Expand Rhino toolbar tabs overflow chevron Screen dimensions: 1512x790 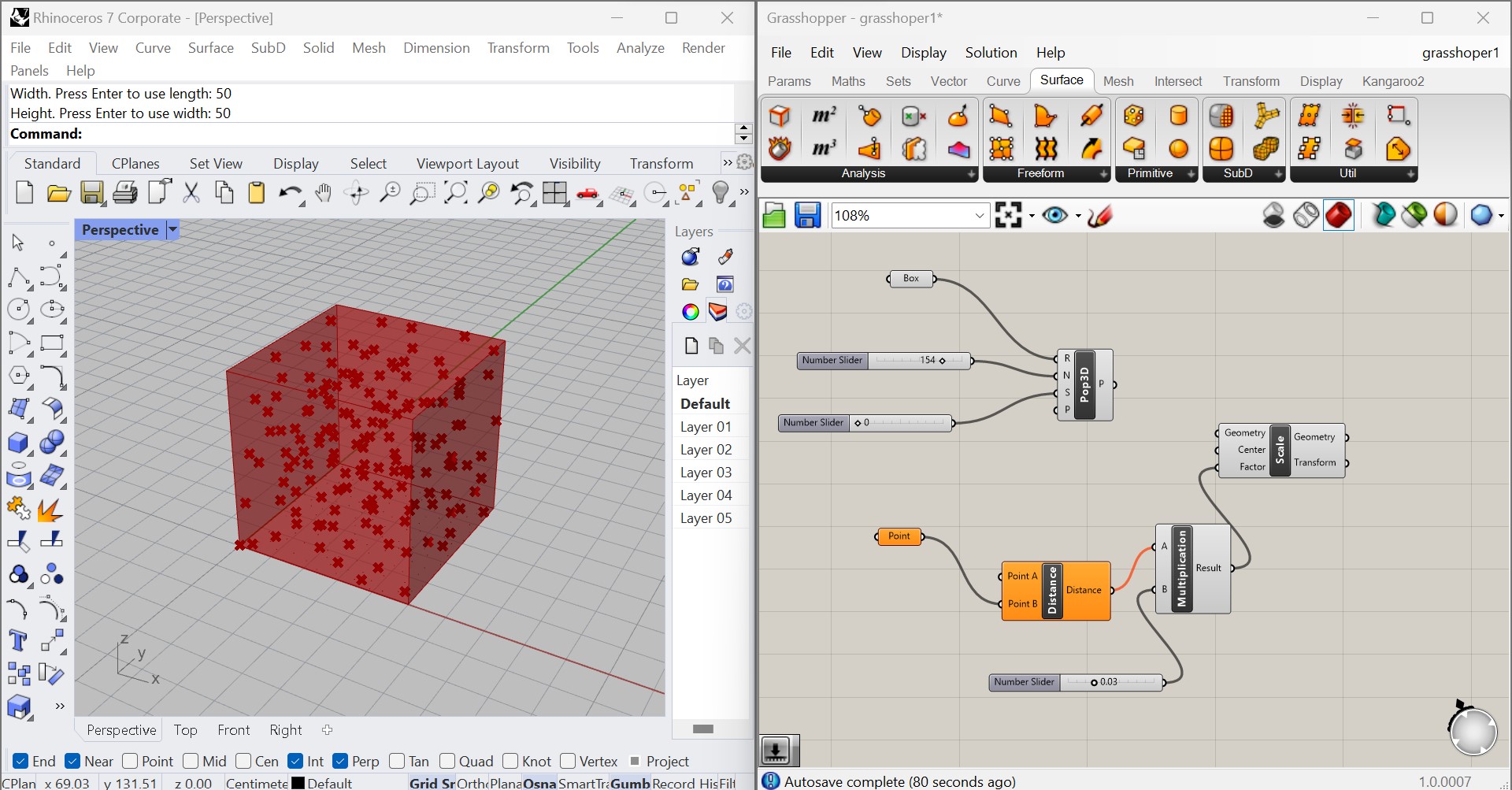(728, 163)
